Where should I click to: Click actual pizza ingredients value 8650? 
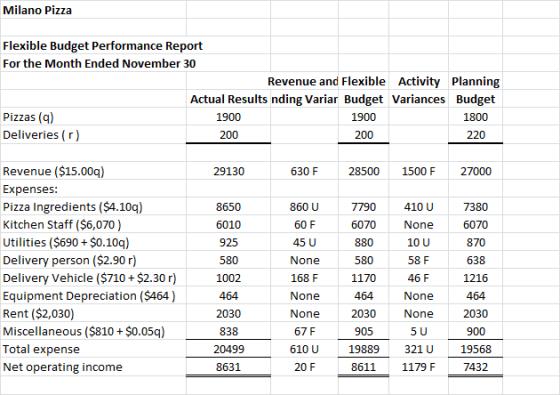tap(229, 207)
